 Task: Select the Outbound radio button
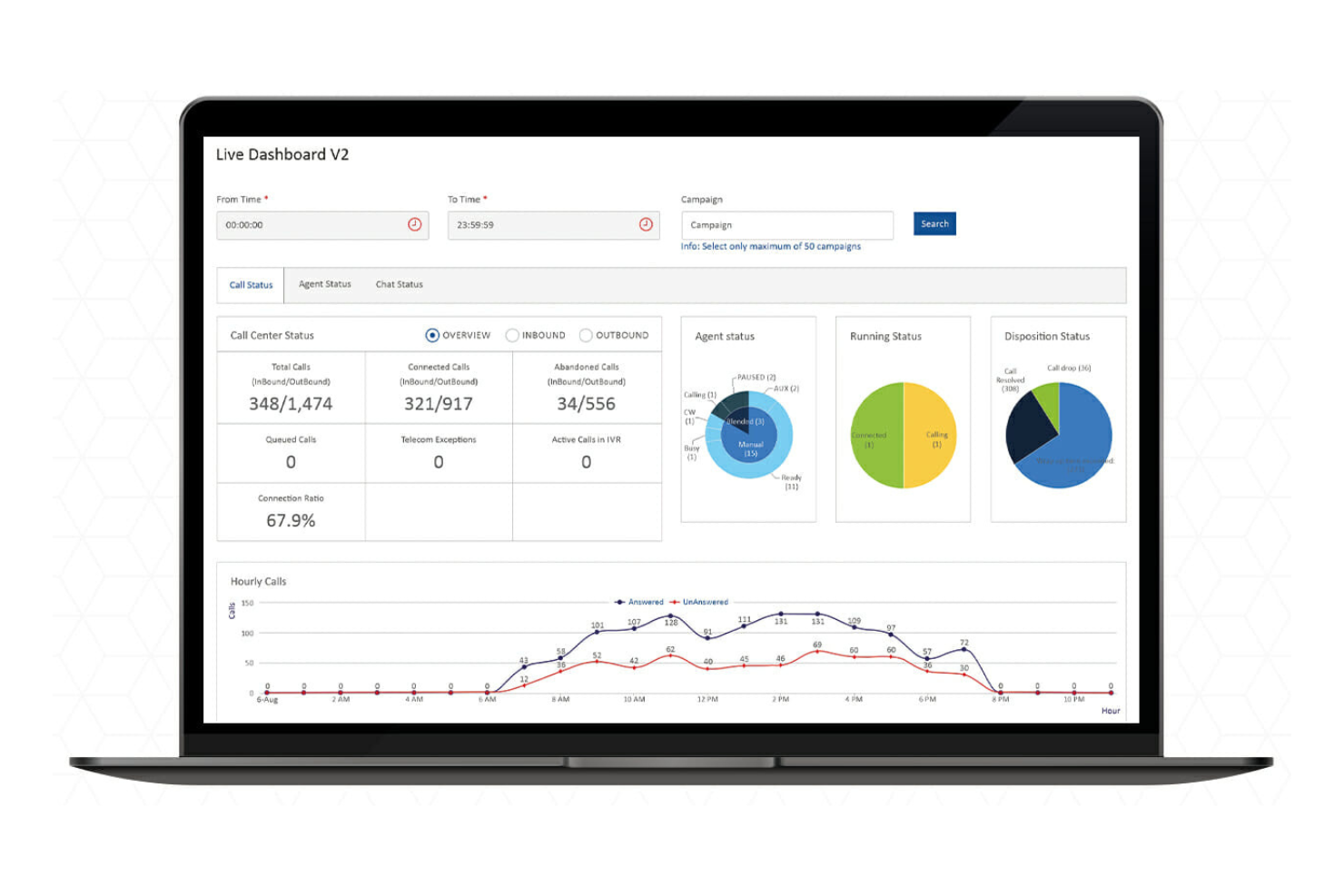coord(586,335)
